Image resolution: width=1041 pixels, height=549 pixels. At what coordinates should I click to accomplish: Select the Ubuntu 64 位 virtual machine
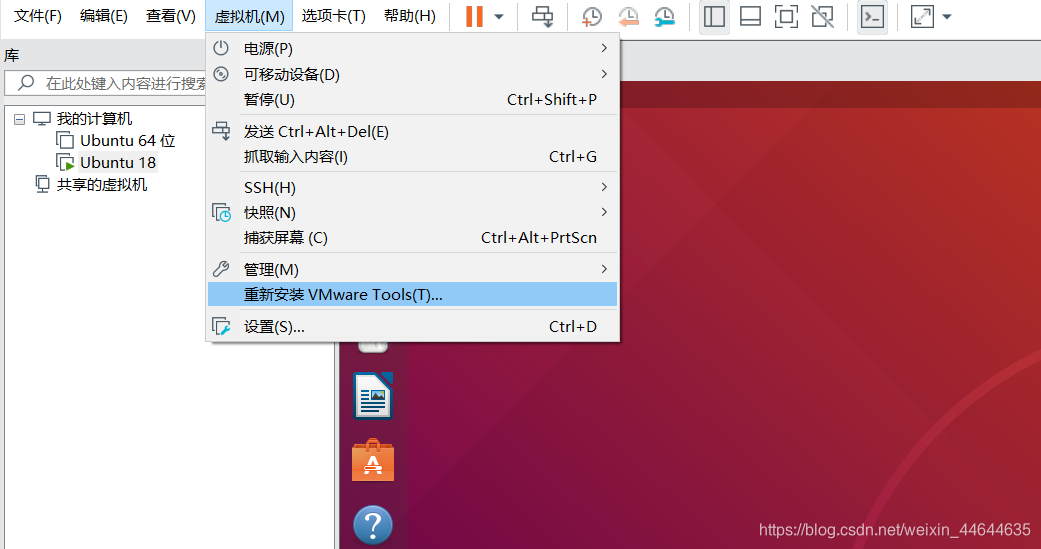pyautogui.click(x=127, y=141)
